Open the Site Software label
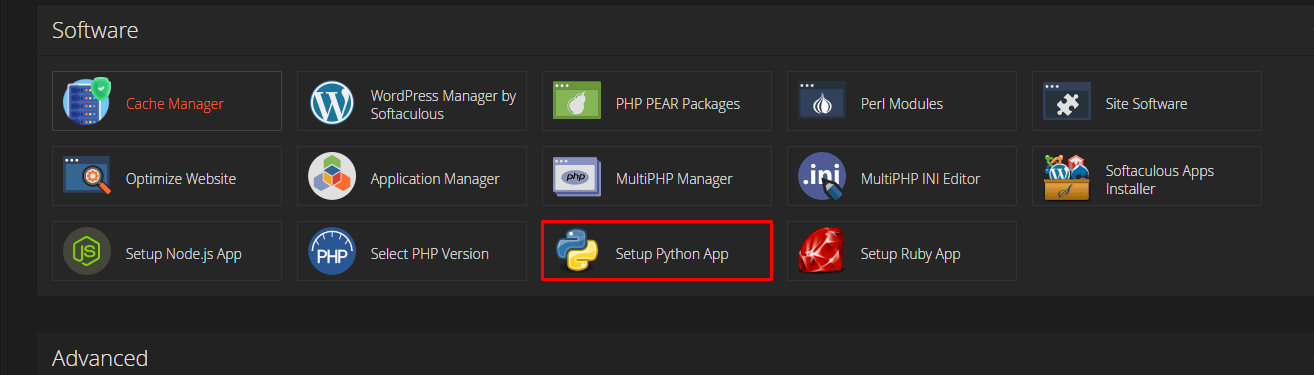 point(1147,103)
